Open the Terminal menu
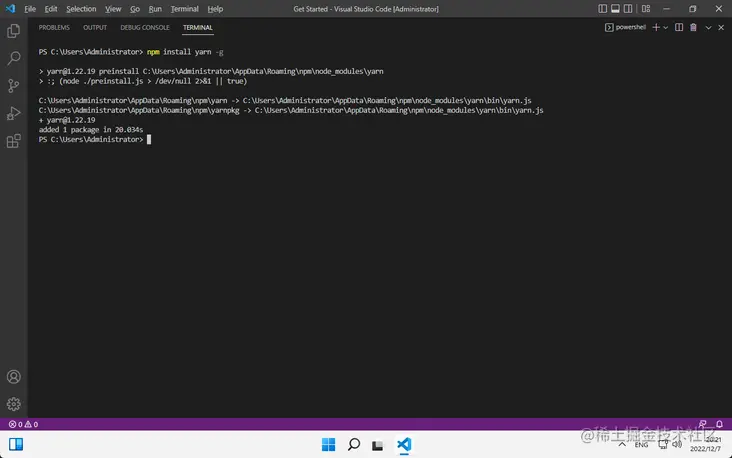 point(184,9)
